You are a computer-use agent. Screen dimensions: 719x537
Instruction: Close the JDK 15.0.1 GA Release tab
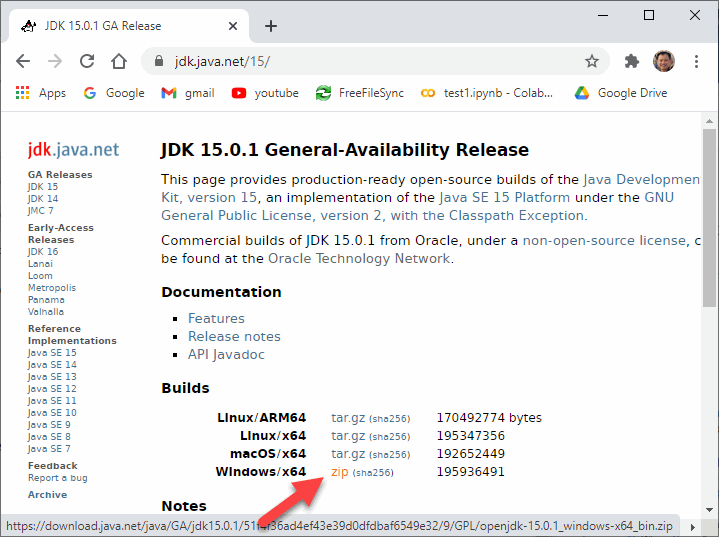[x=233, y=26]
